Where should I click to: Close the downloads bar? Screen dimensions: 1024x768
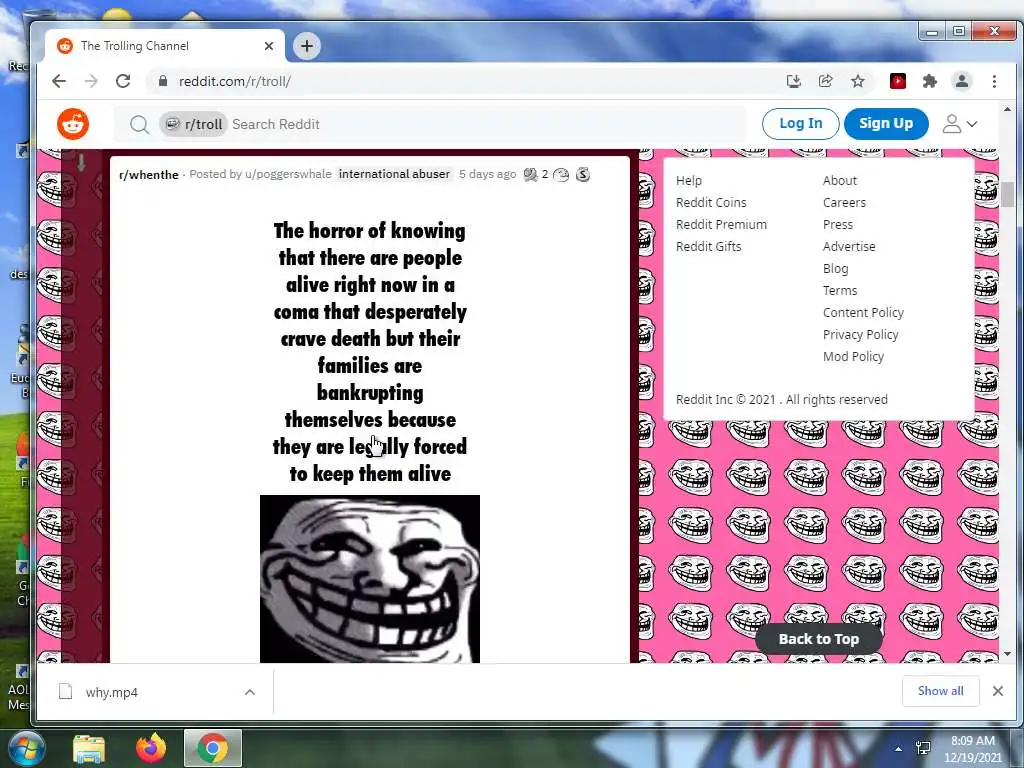point(997,691)
